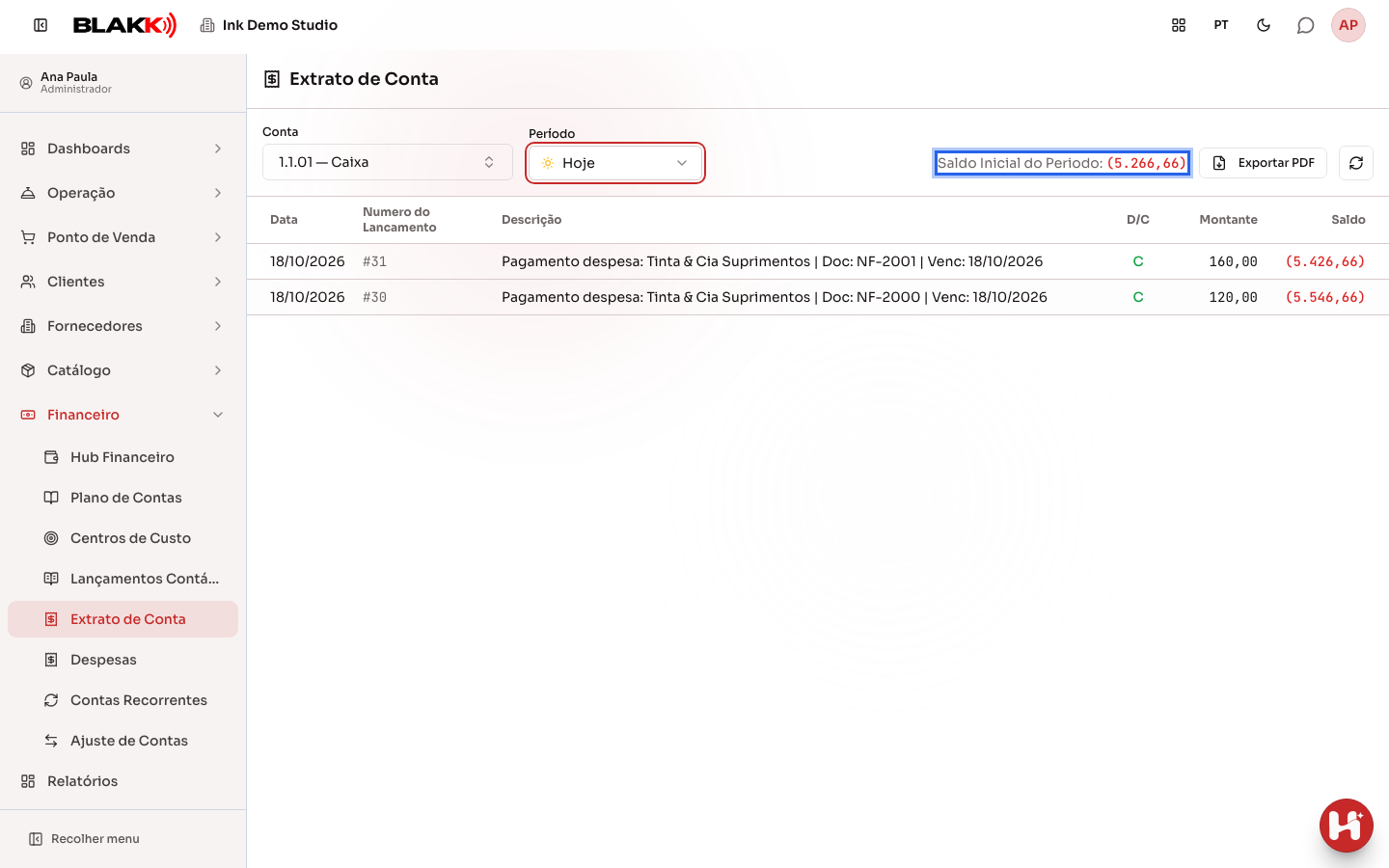Export the statement with Exportar PDF
Screen dimensions: 1389x868
click(1264, 163)
